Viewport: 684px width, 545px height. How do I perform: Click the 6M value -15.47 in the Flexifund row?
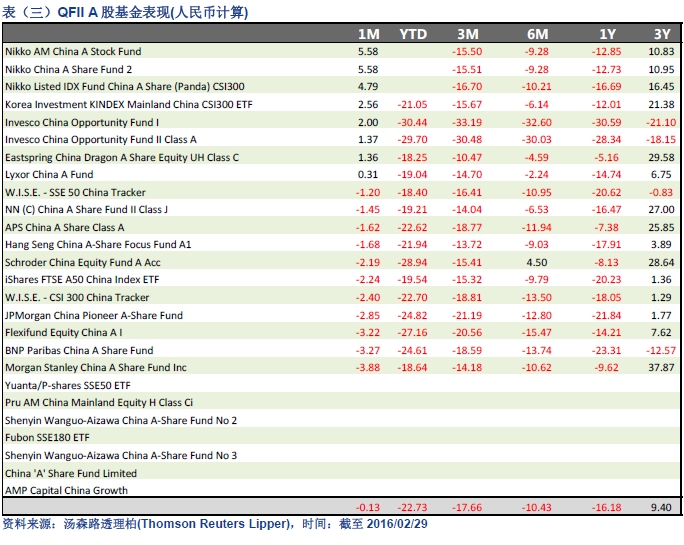click(x=537, y=332)
